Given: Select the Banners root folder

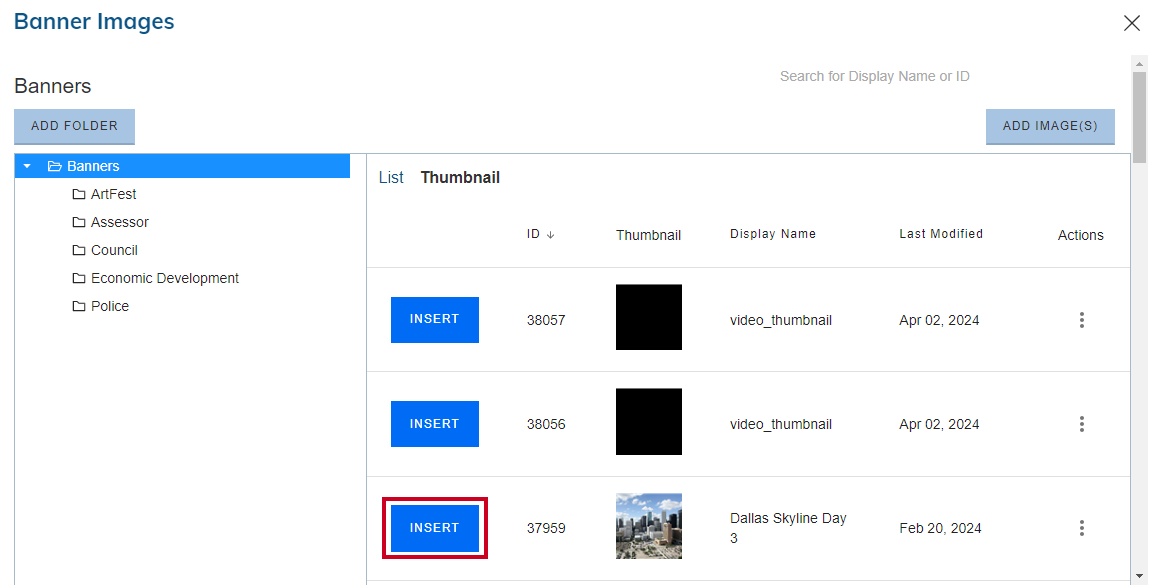Looking at the screenshot, I should click(x=182, y=166).
